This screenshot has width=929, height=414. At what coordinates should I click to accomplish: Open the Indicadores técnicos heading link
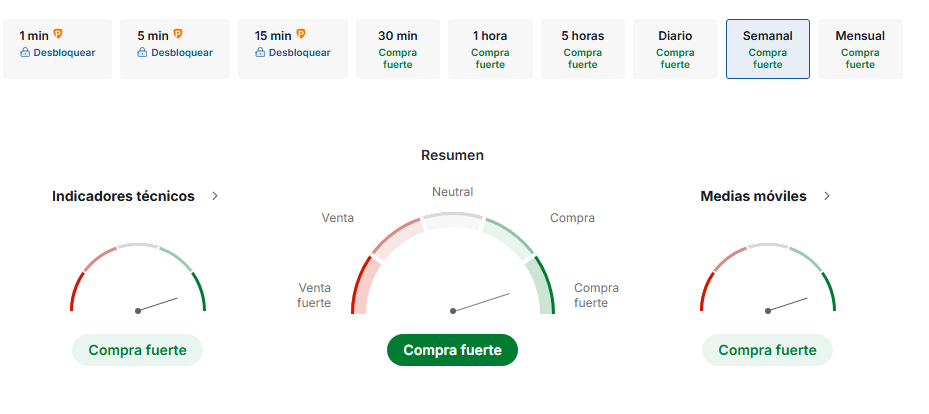123,196
